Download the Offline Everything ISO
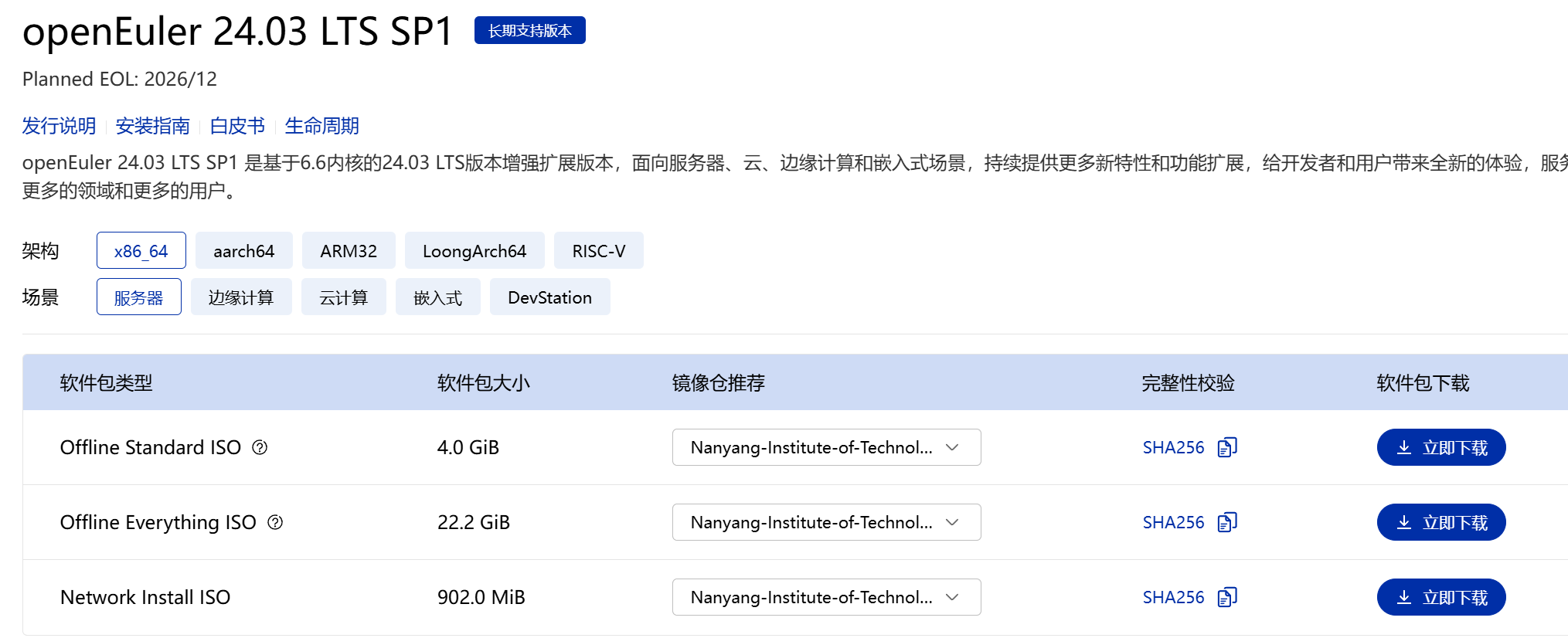Image resolution: width=1568 pixels, height=638 pixels. click(x=1441, y=522)
